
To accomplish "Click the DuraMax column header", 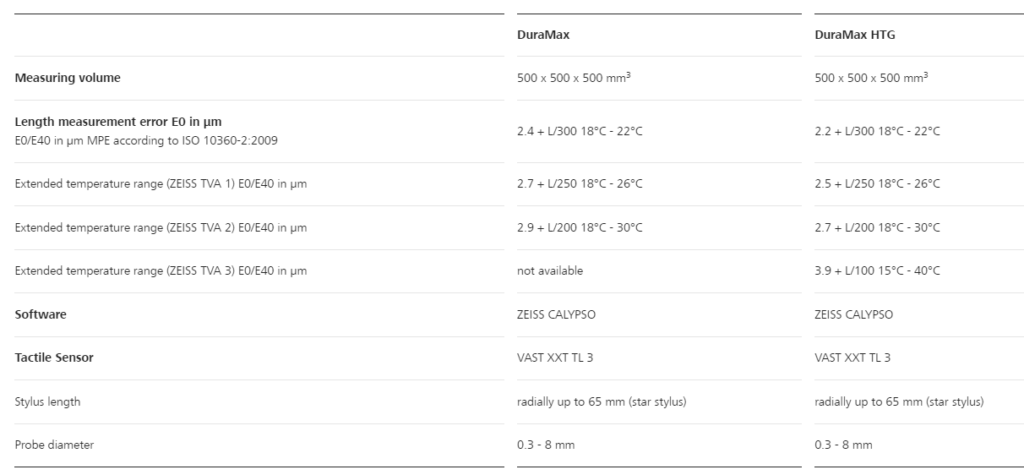I will click(x=542, y=34).
